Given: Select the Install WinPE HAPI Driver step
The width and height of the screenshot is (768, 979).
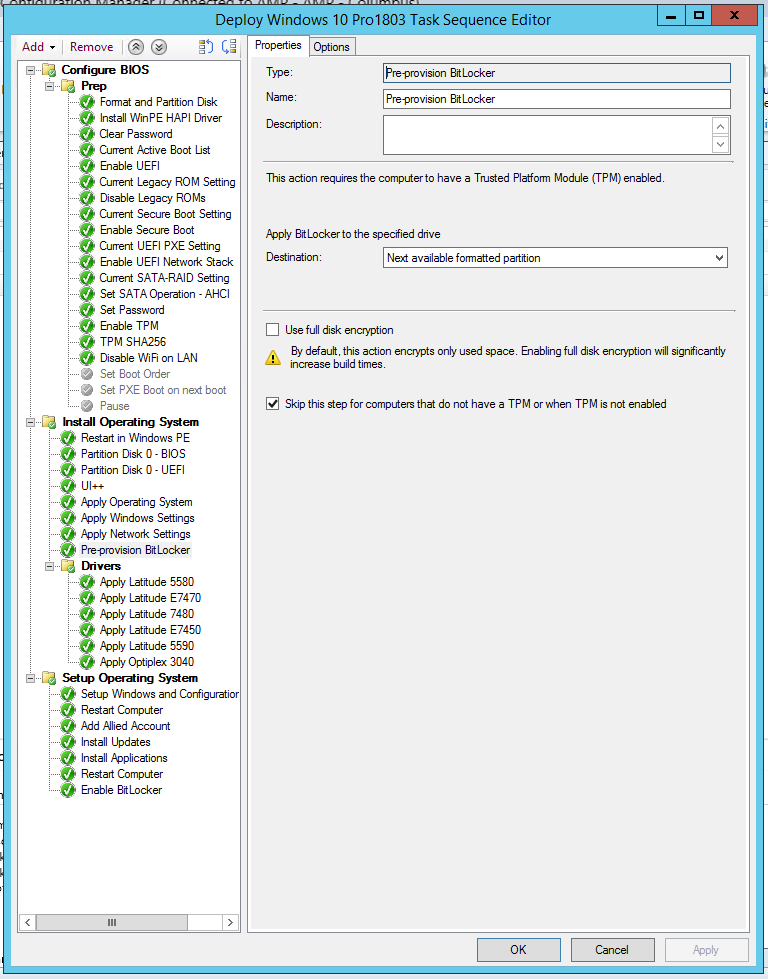Looking at the screenshot, I should (x=160, y=118).
